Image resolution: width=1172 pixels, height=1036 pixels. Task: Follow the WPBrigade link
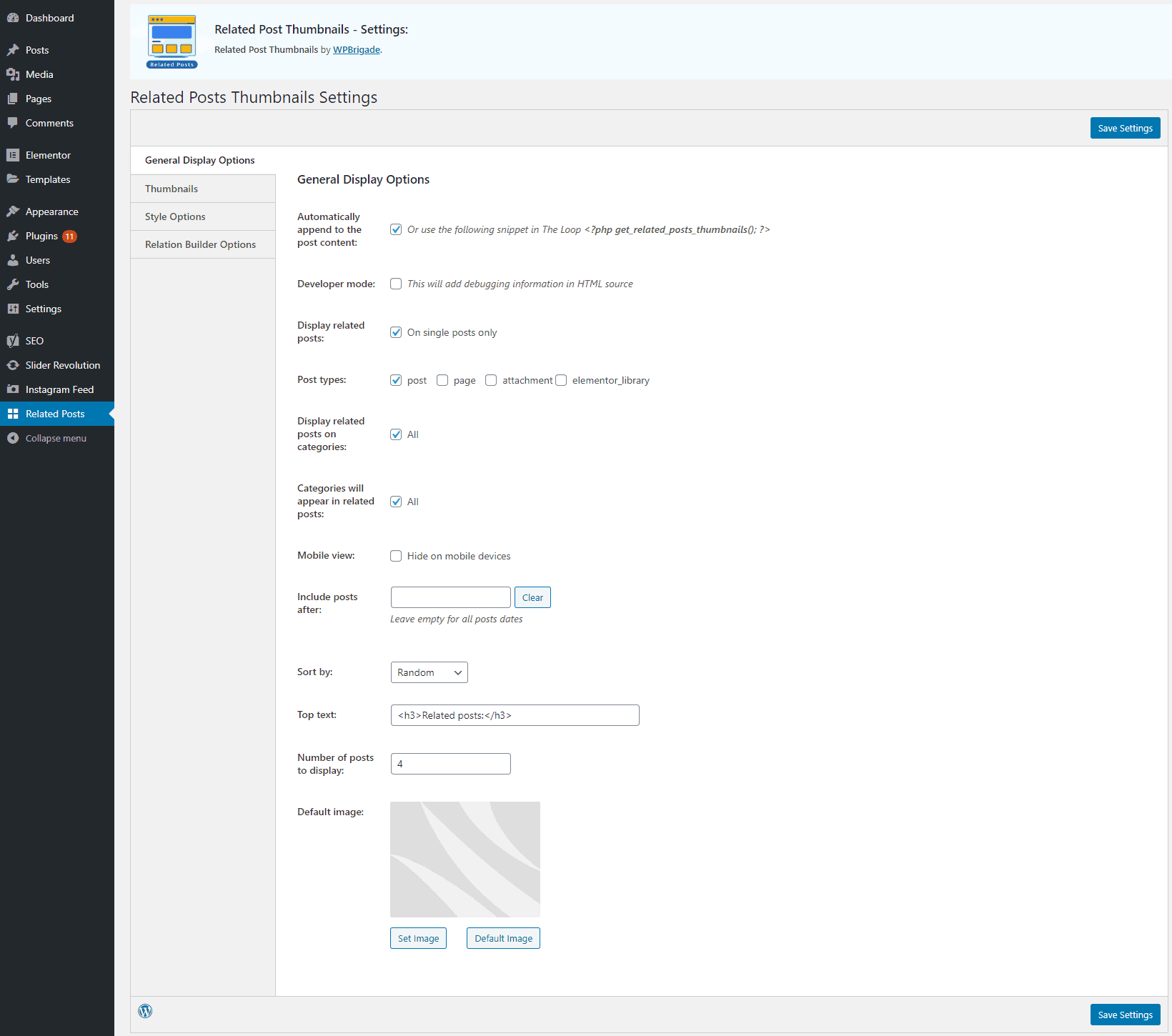coord(357,49)
